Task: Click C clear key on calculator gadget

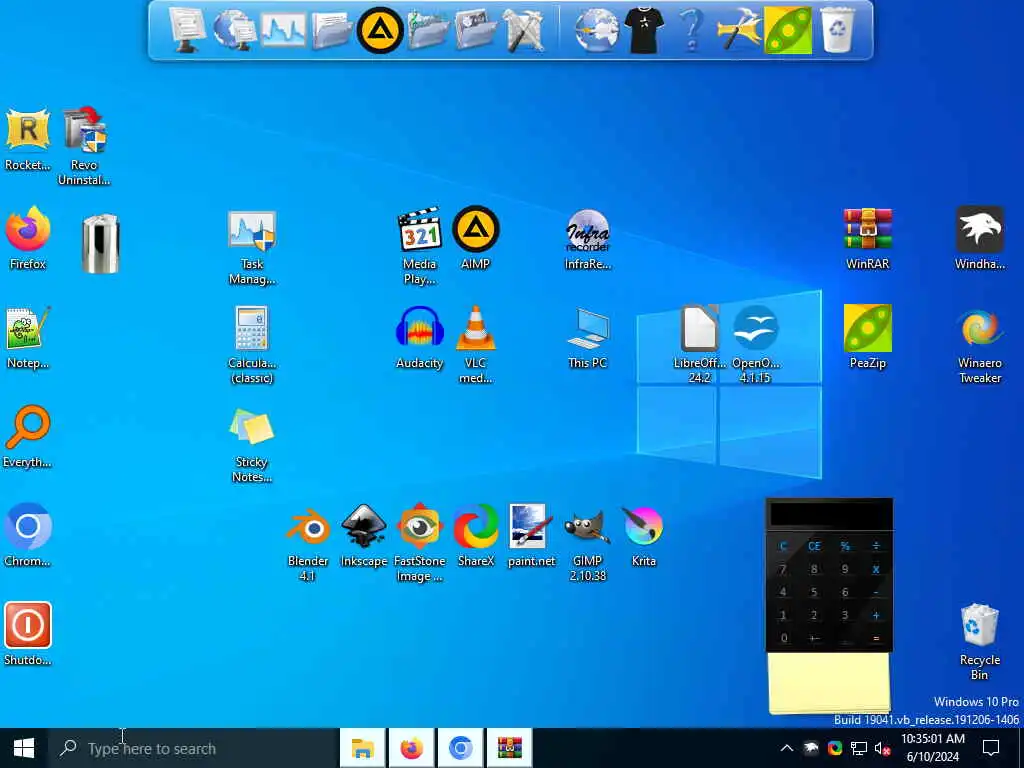Action: coord(783,546)
